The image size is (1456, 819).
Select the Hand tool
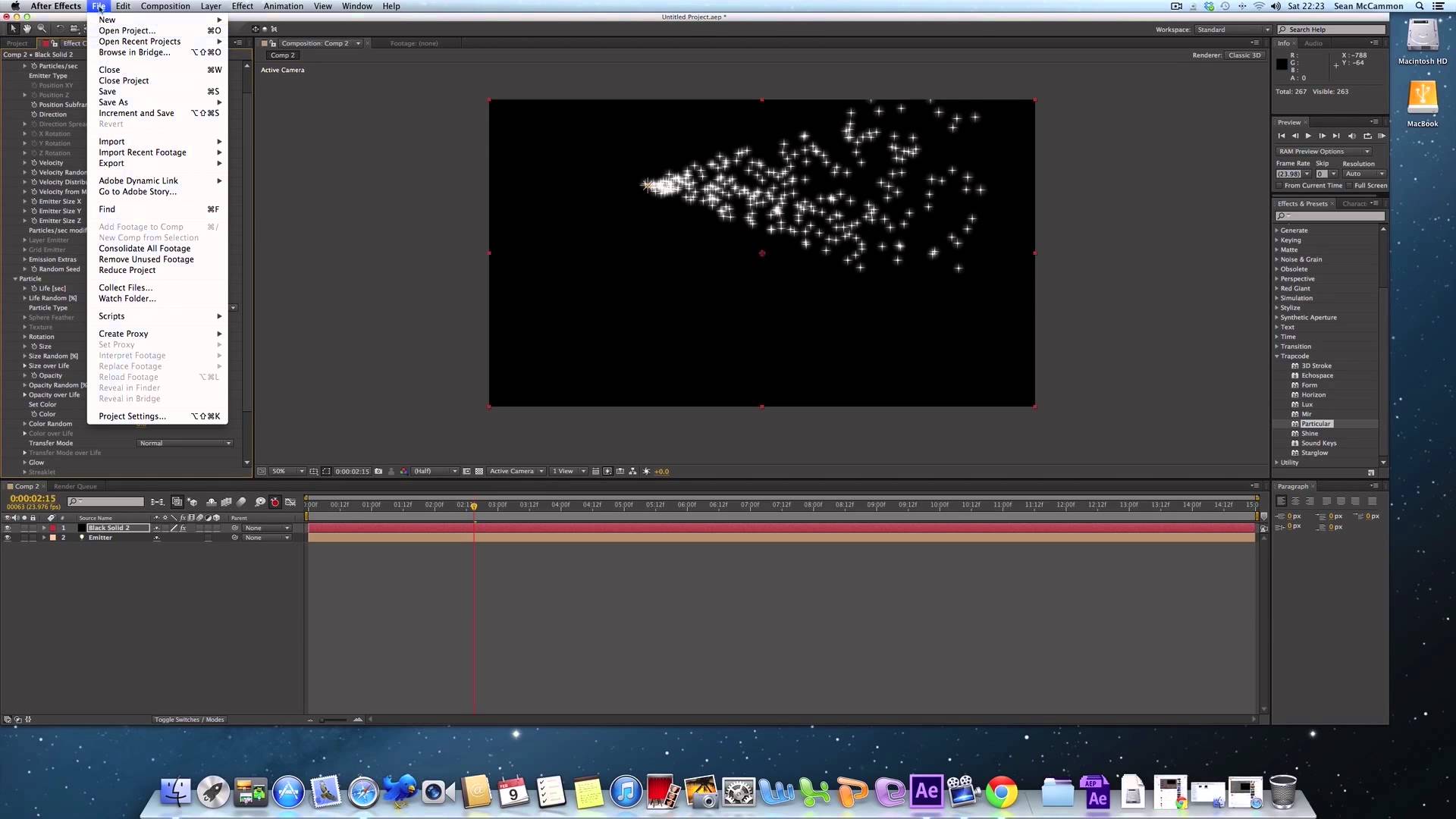point(27,29)
